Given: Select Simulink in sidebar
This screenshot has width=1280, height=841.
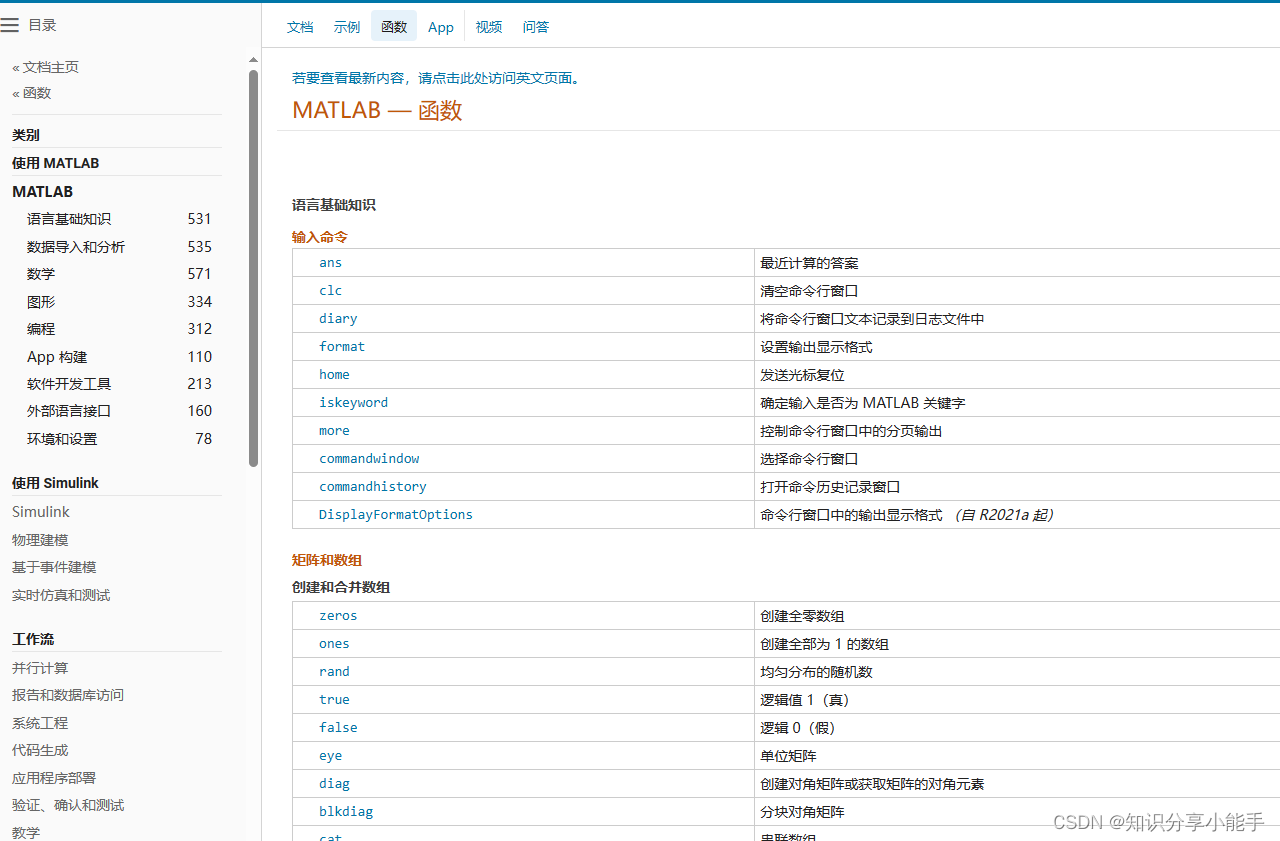Looking at the screenshot, I should (41, 511).
